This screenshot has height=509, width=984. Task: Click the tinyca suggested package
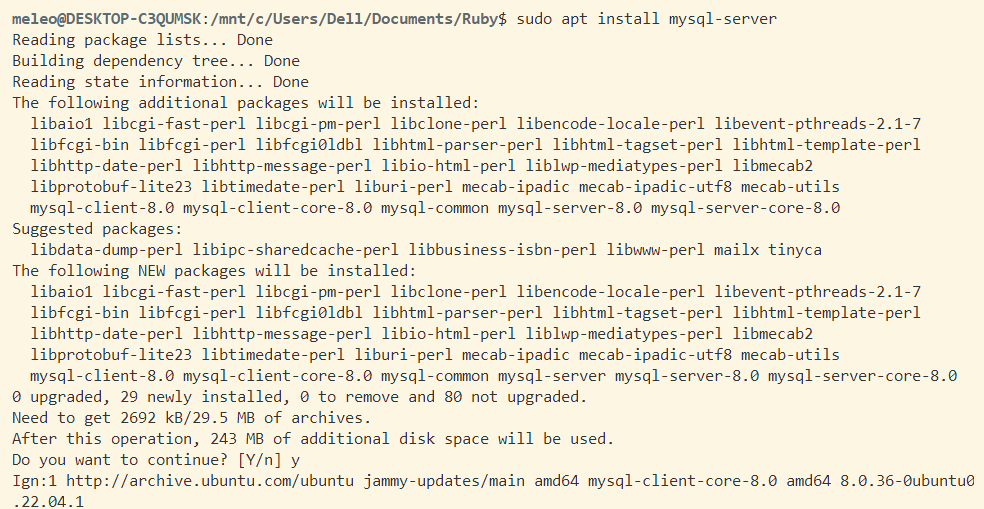click(x=795, y=250)
